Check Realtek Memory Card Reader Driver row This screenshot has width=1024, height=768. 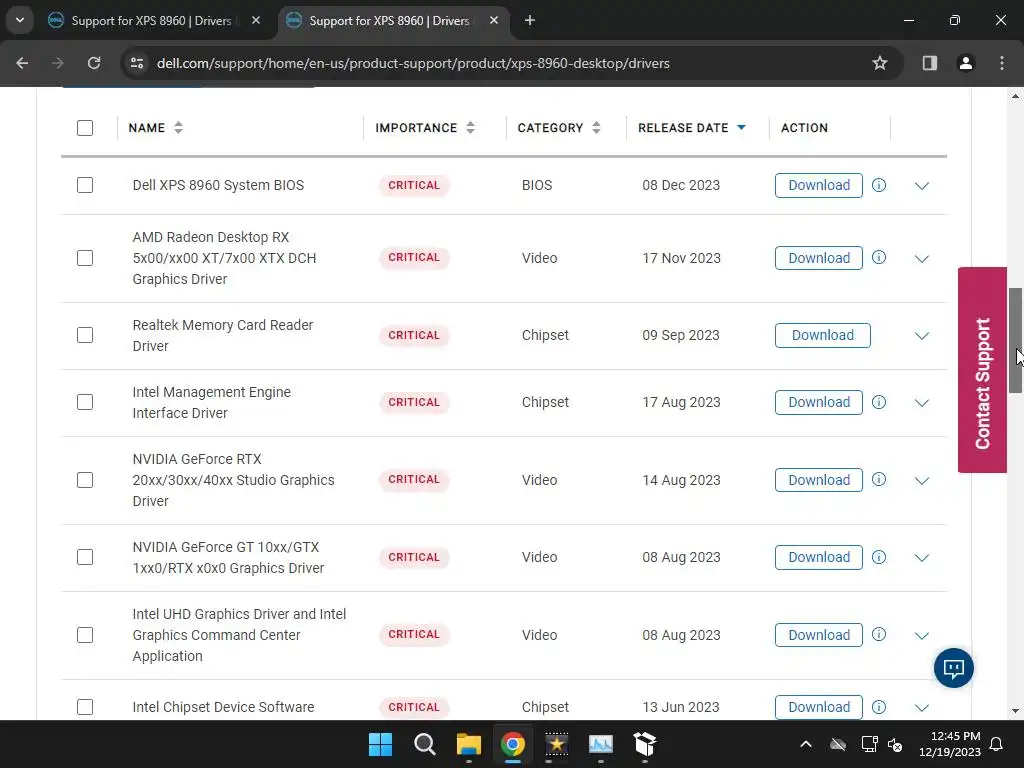tap(85, 335)
